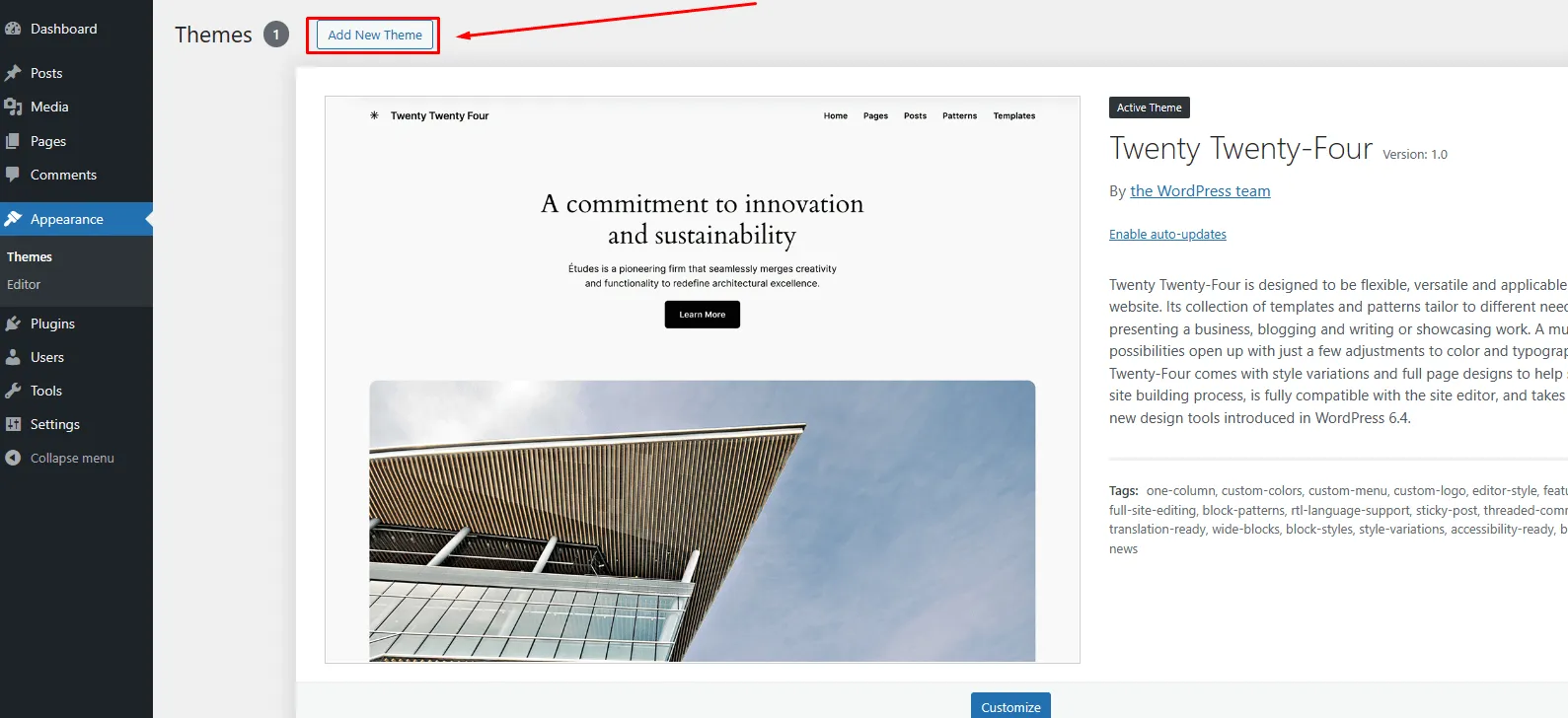Click the Posts pushpin icon

point(13,73)
